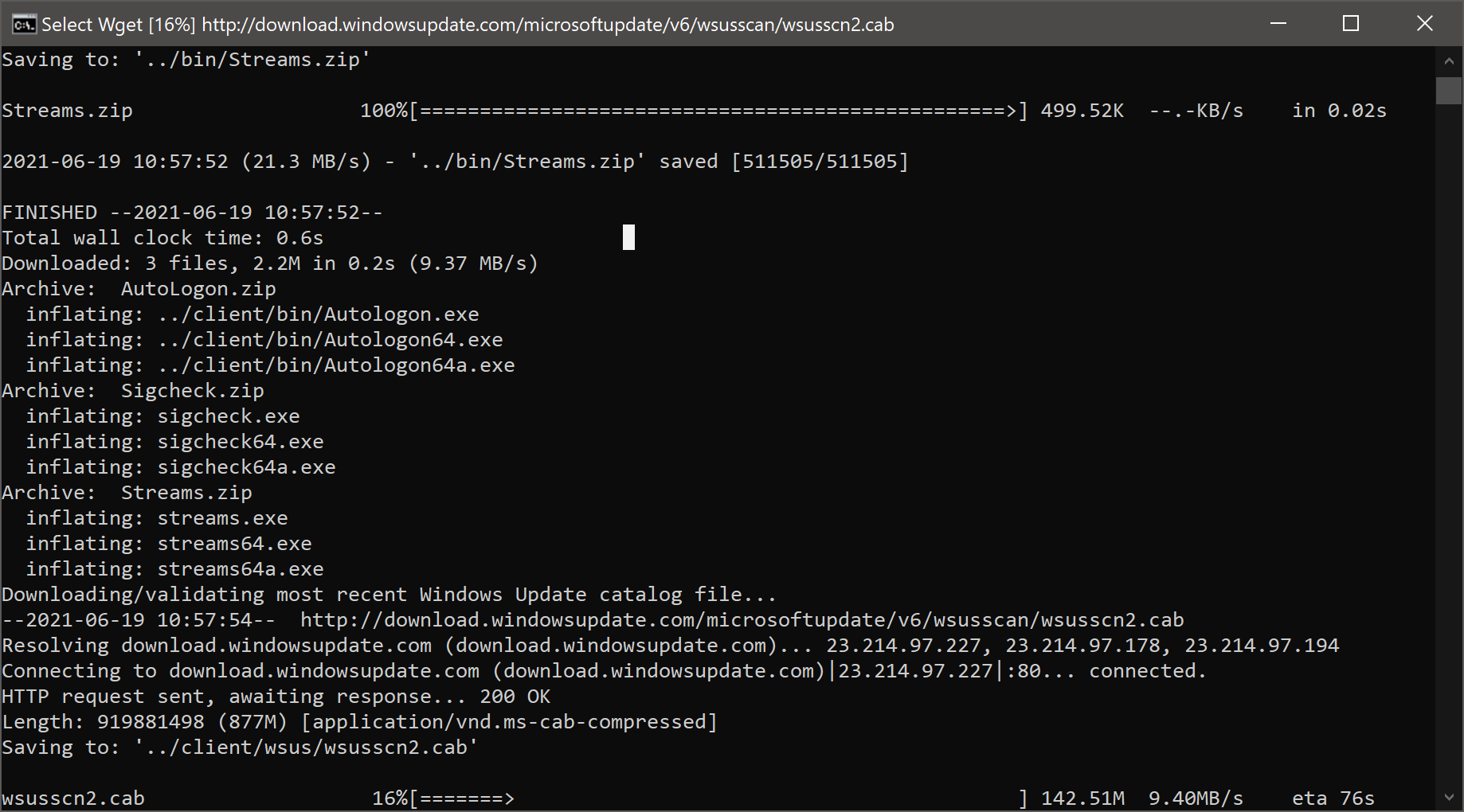
Task: Click the command prompt icon in title bar
Action: click(24, 24)
